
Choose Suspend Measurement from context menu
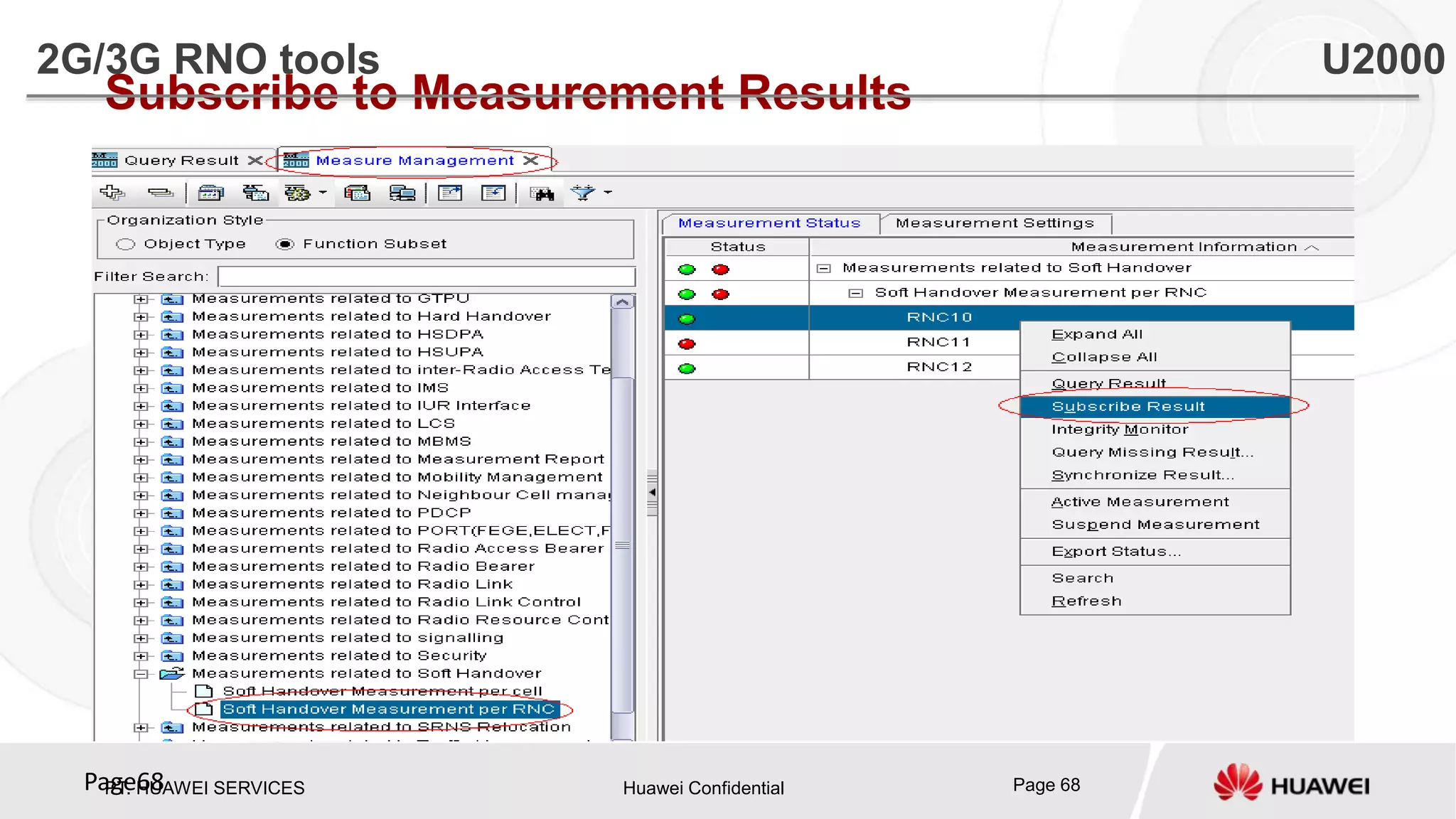[x=1155, y=525]
